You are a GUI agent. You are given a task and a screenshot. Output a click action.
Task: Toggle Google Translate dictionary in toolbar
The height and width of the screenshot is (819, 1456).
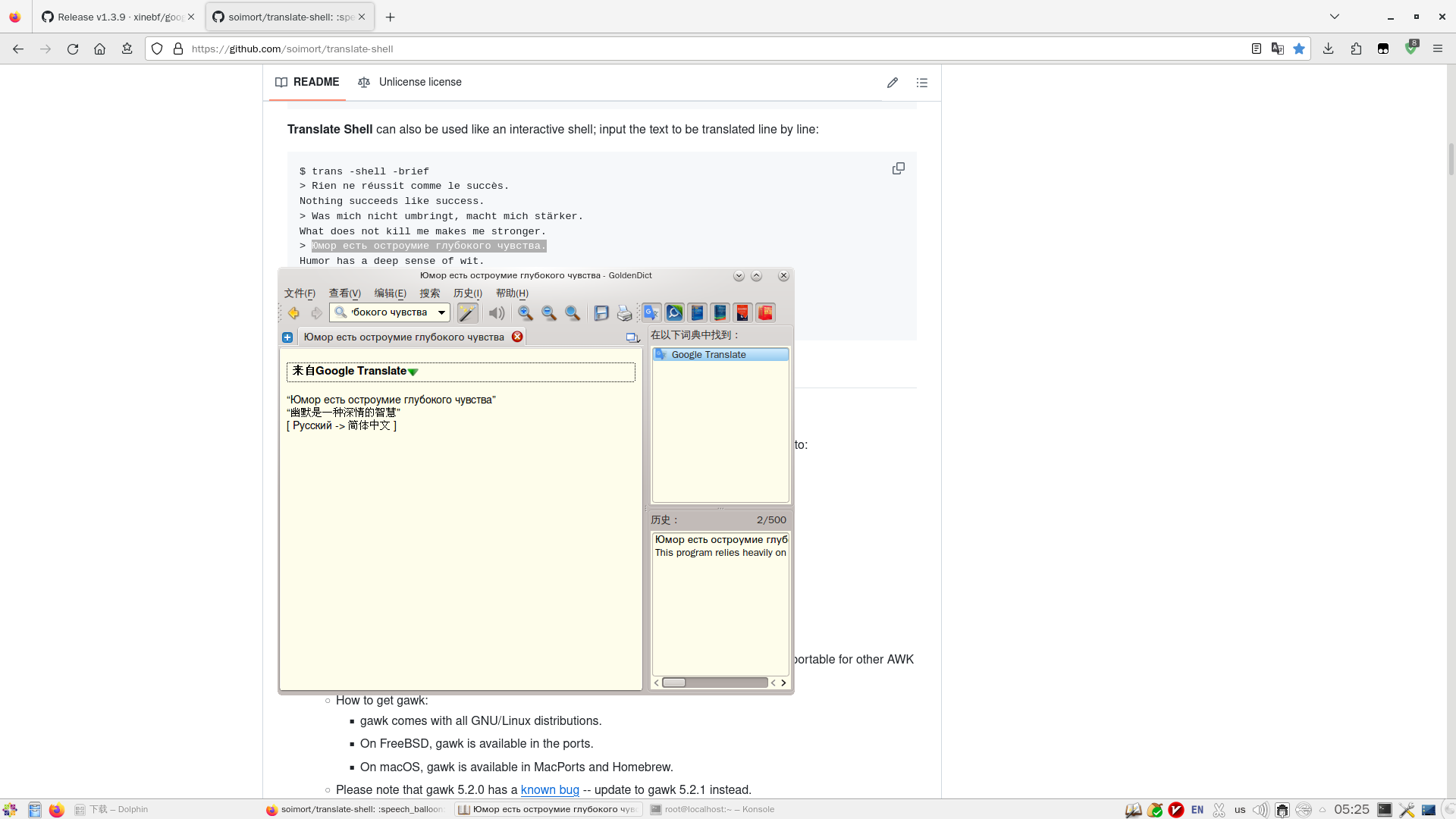651,313
